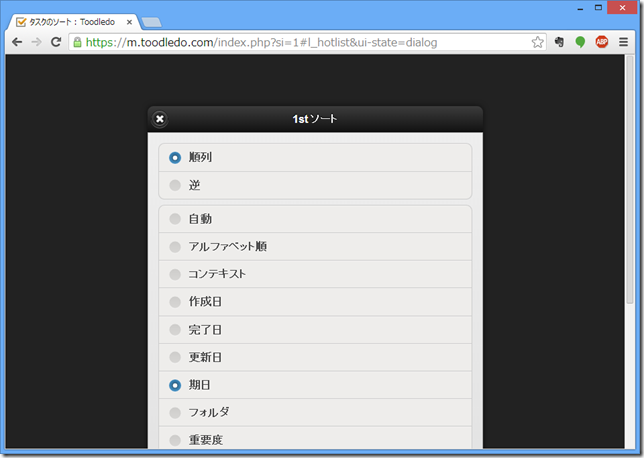Screen dimensions: 644x458
Task: Maximize the Chrome window
Action: (598, 8)
